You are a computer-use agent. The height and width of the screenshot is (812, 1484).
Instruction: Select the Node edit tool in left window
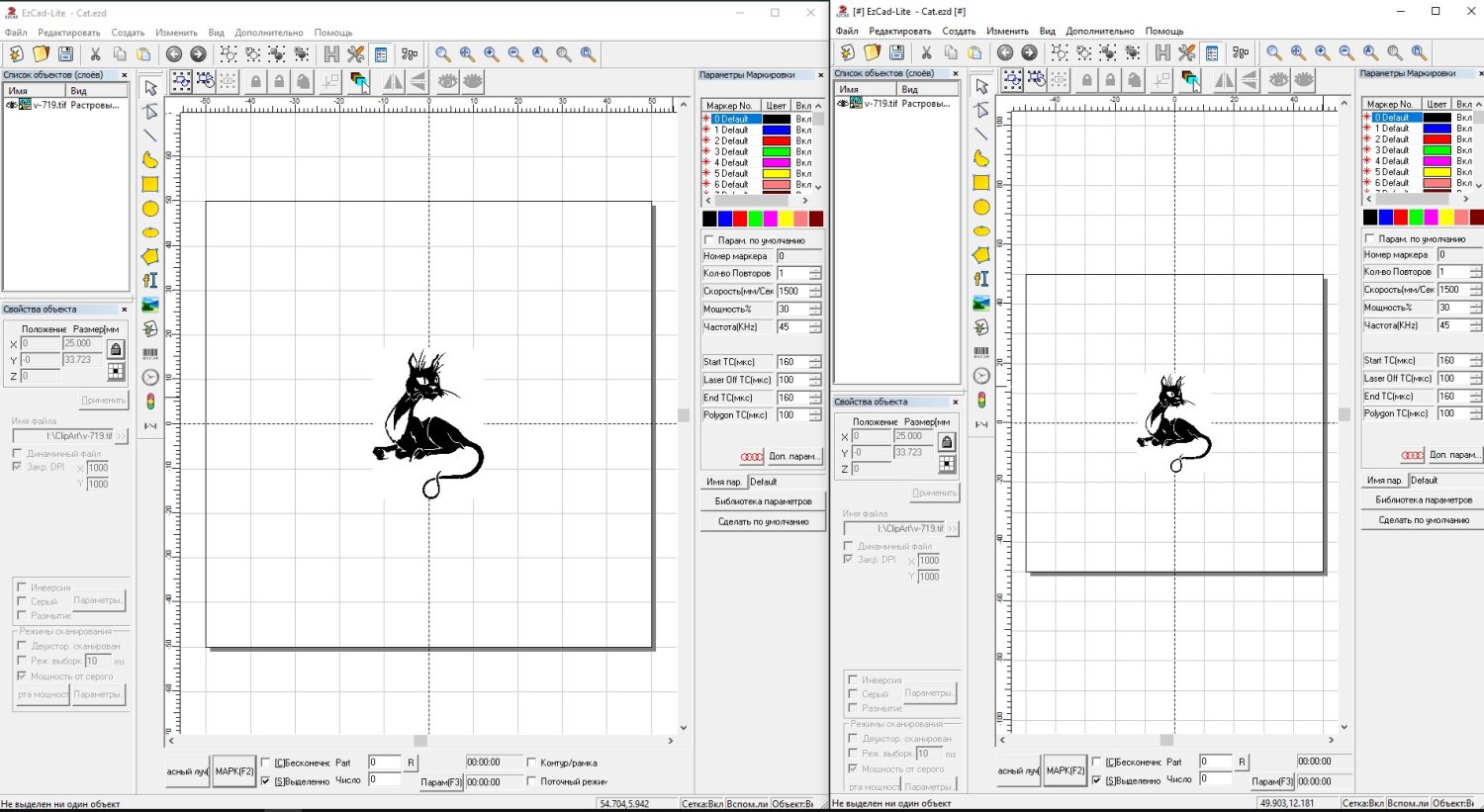150,111
